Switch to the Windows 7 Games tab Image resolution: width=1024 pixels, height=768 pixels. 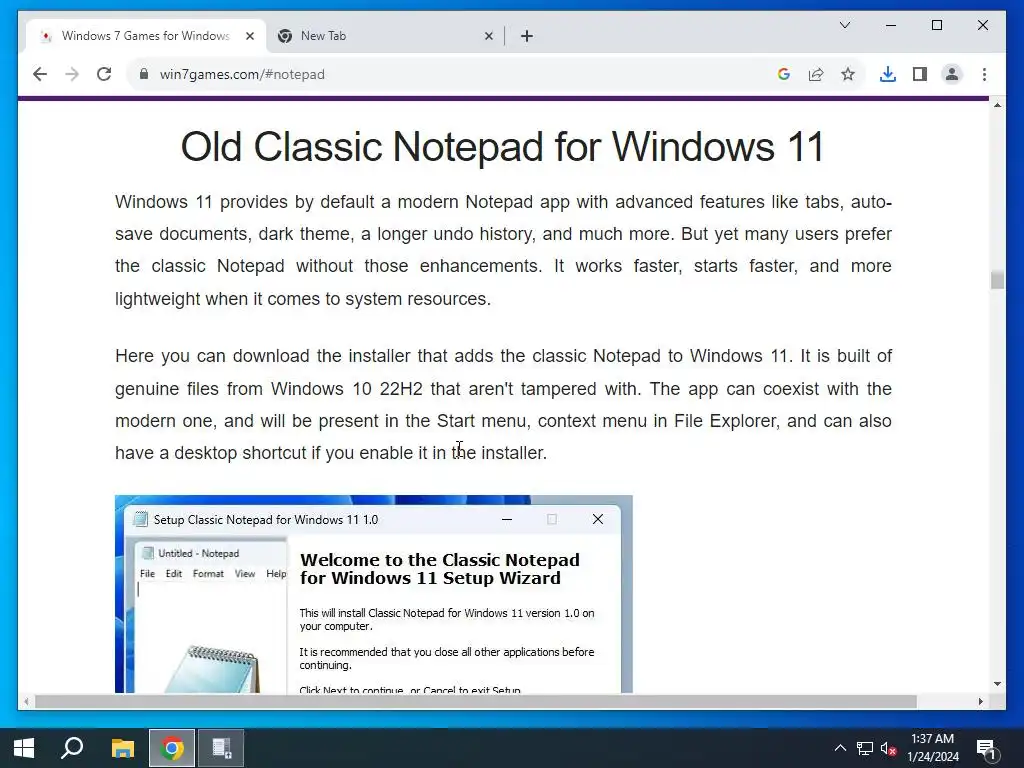click(x=146, y=36)
